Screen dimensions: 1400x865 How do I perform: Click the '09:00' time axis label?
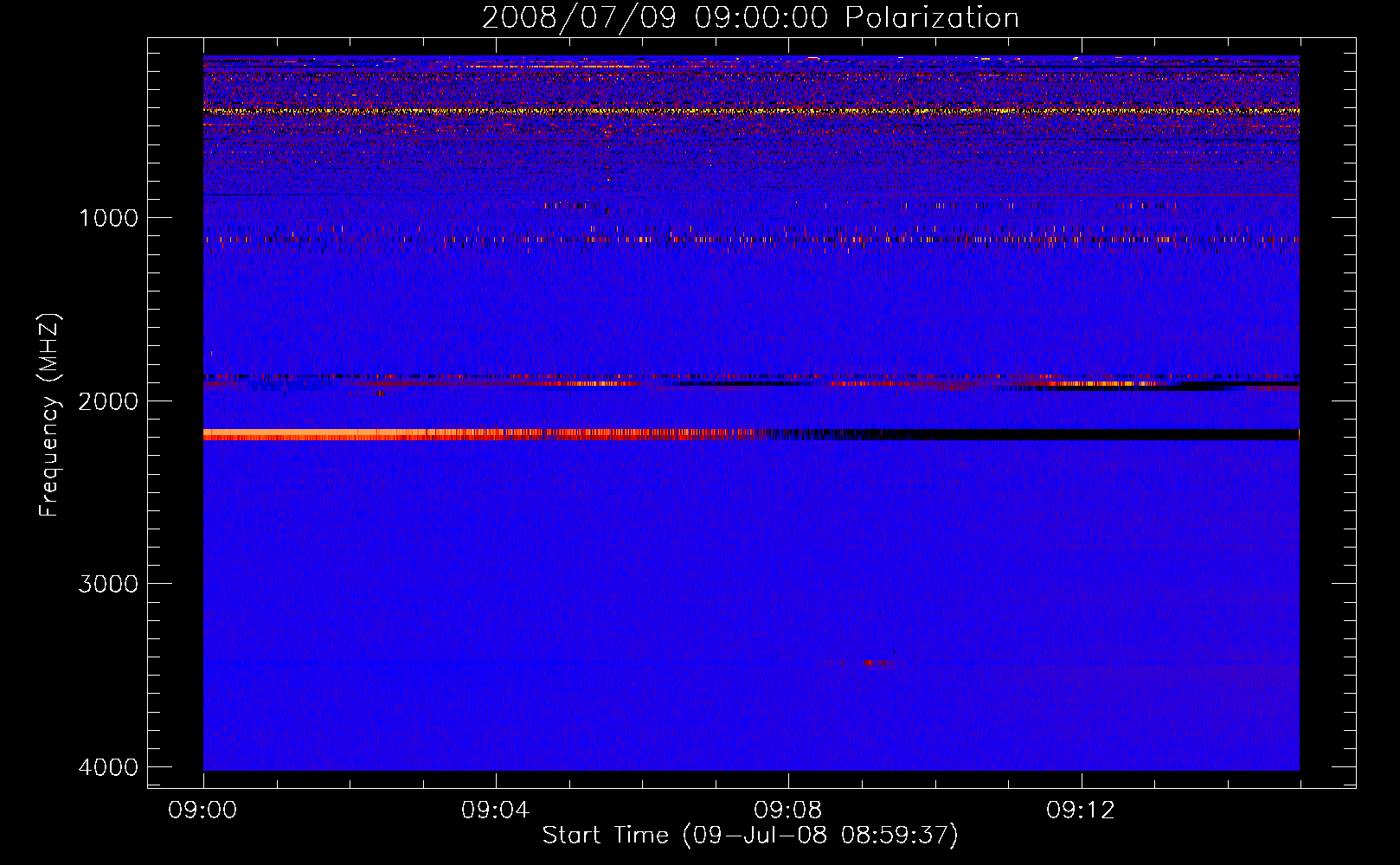202,811
